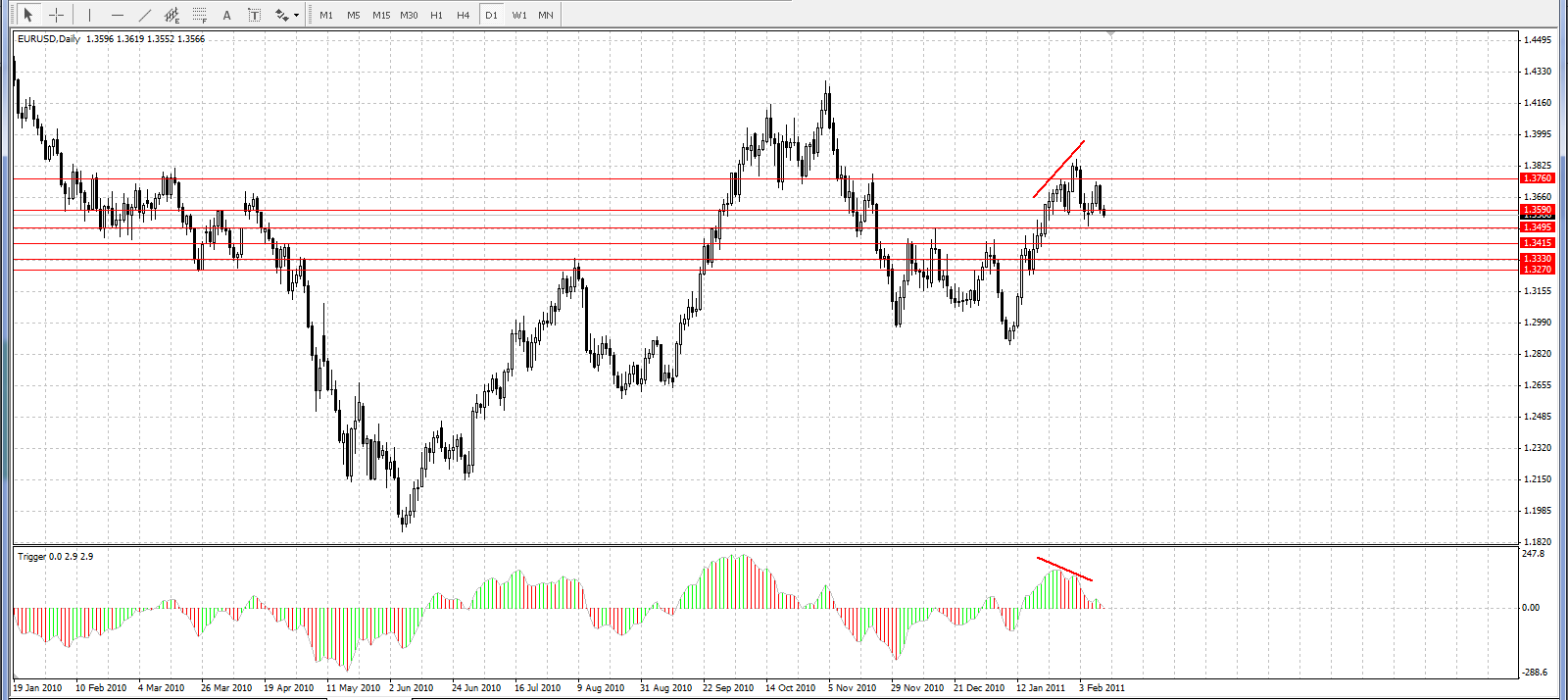
Task: Select the 1.3590 price level label
Action: point(1537,210)
